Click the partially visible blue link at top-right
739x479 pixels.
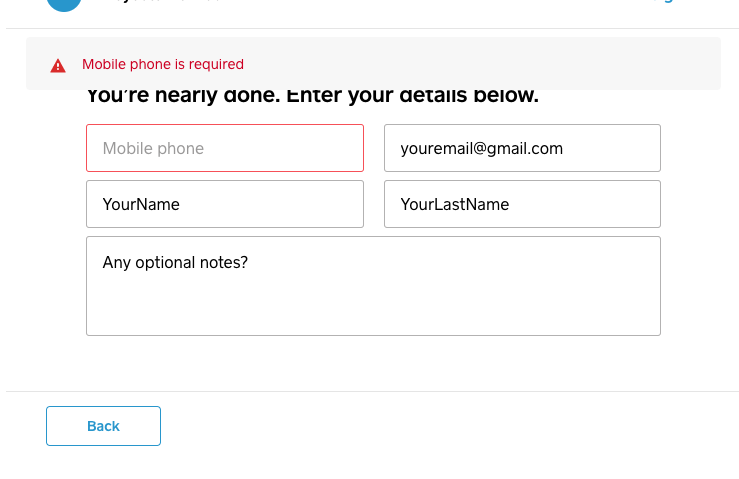tap(666, 2)
